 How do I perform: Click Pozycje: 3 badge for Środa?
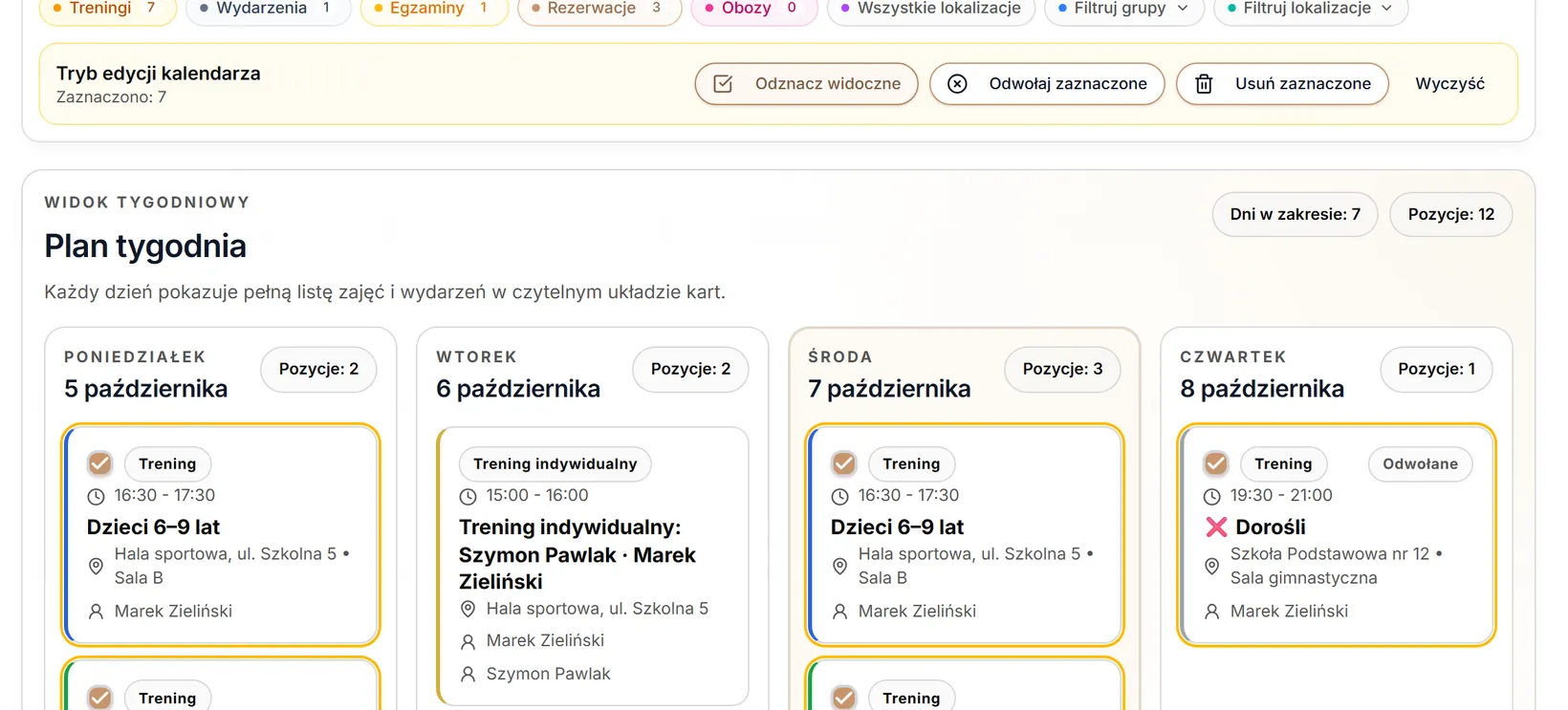click(x=1063, y=369)
